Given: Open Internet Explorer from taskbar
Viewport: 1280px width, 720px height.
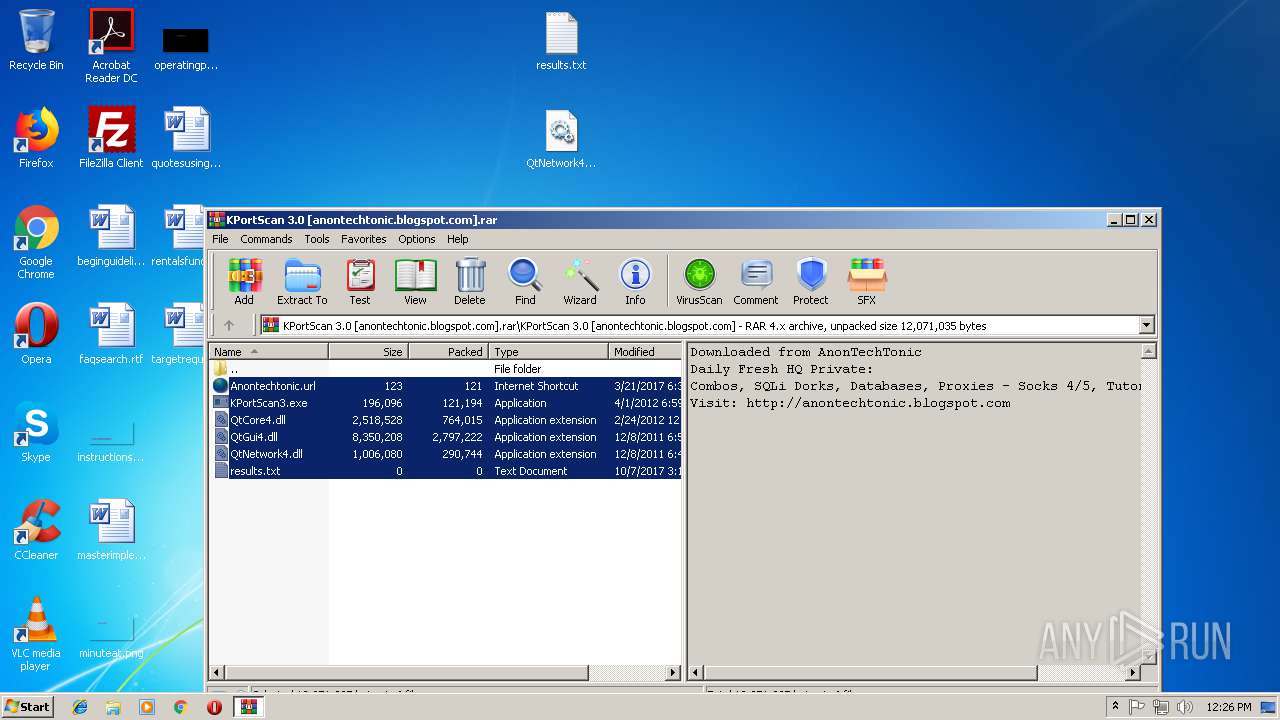Looking at the screenshot, I should point(80,707).
